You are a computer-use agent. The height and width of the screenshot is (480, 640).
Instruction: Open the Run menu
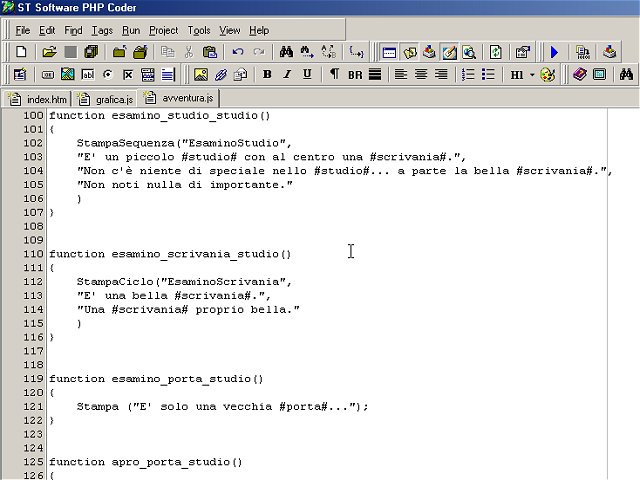pos(131,31)
